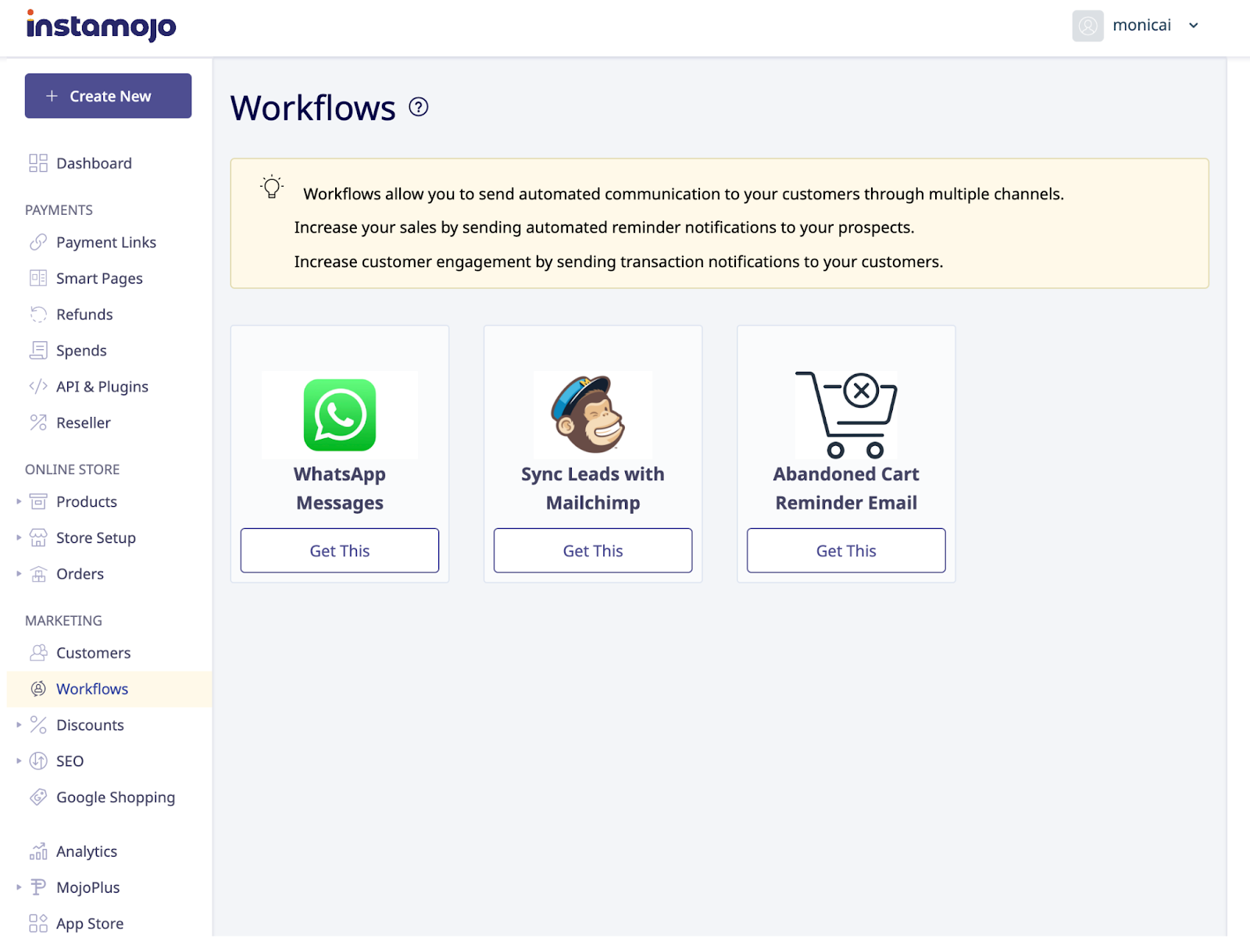Click the Dashboard grid icon
Image resolution: width=1250 pixels, height=952 pixels.
tap(38, 163)
